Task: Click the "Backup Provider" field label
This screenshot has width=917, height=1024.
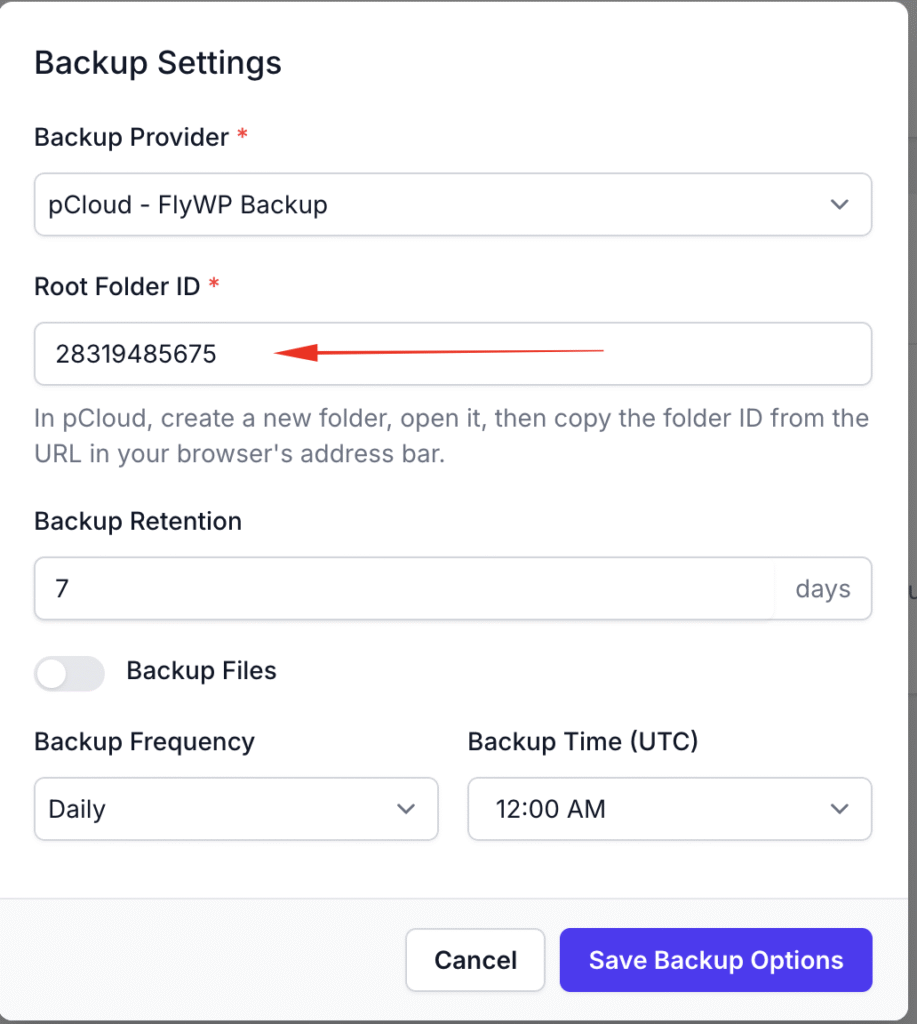Action: coord(132,137)
